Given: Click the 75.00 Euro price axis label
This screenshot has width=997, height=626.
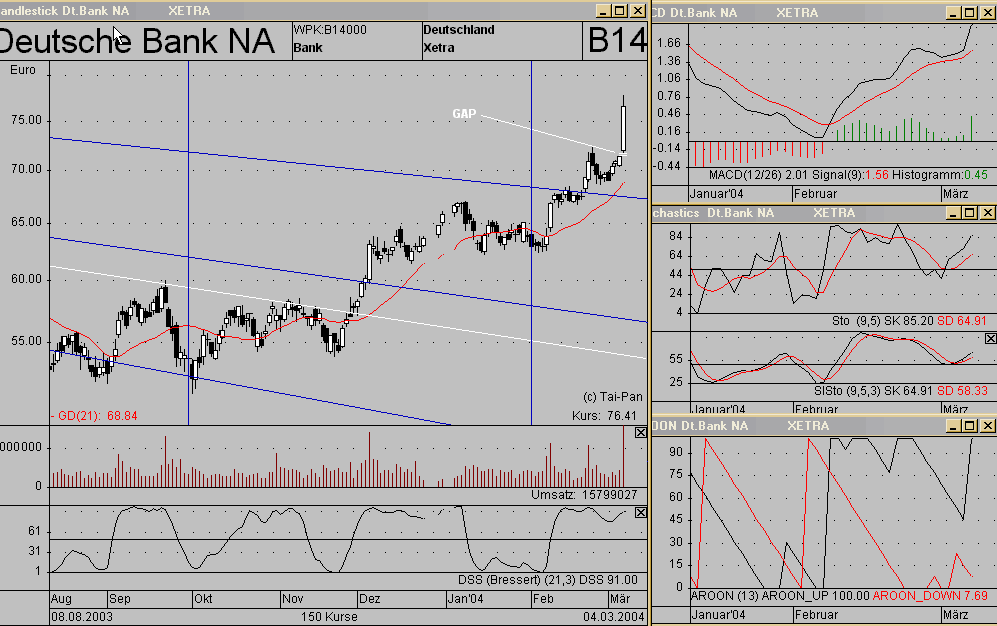Looking at the screenshot, I should pyautogui.click(x=26, y=120).
